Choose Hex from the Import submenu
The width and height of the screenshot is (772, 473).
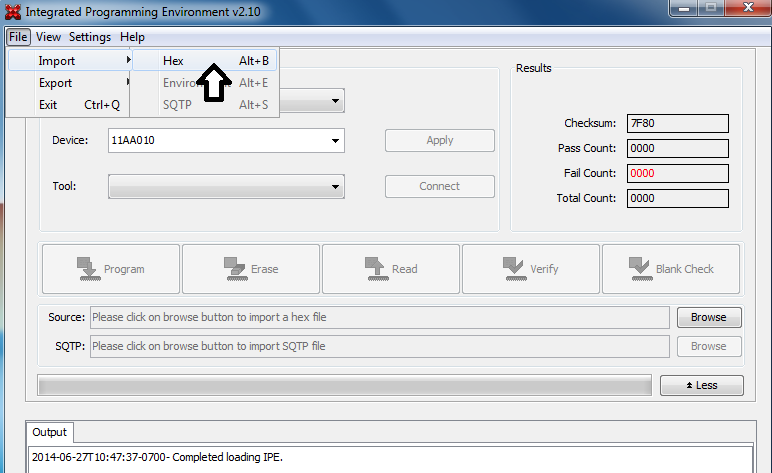point(205,61)
